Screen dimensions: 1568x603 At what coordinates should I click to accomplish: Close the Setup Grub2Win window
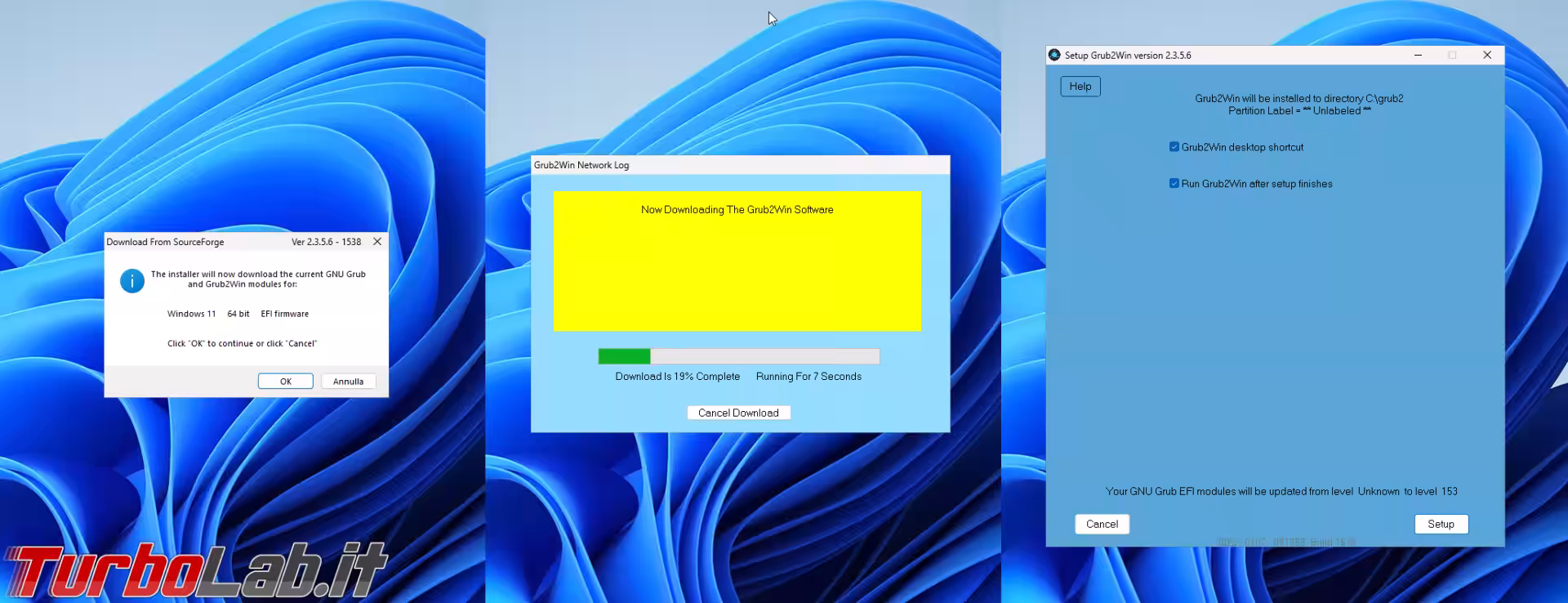(1487, 55)
